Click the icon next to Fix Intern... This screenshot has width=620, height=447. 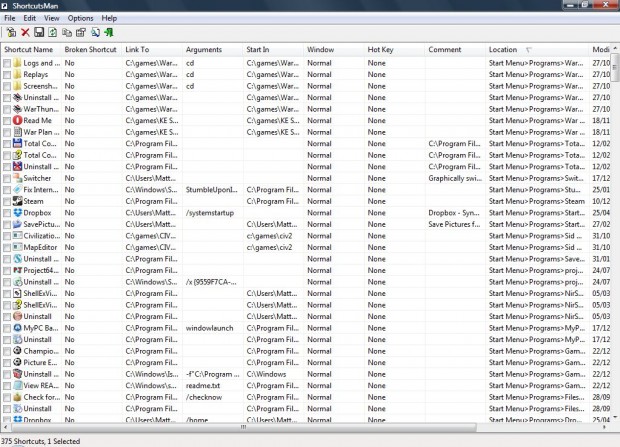pos(17,189)
